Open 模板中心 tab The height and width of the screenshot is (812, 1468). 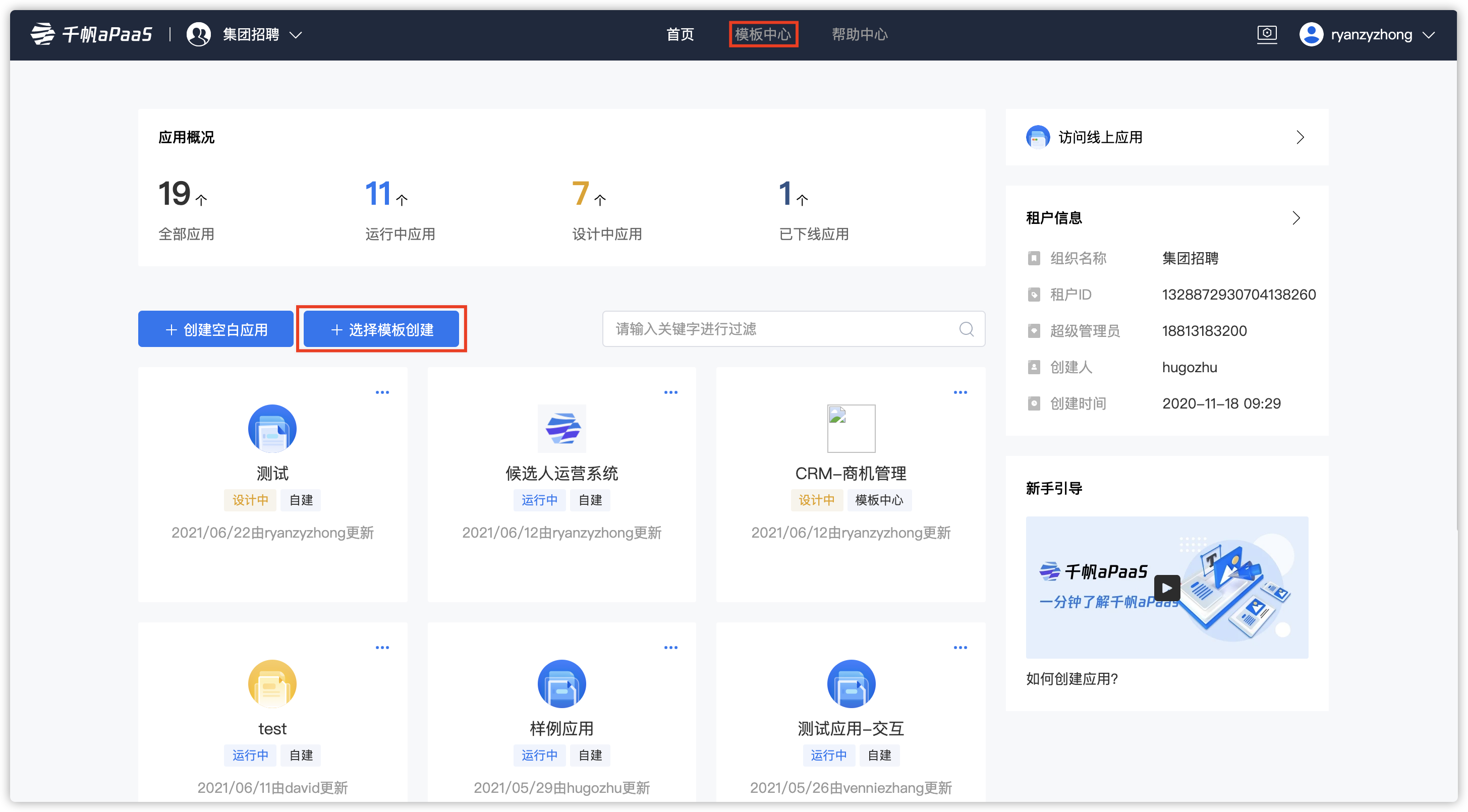[x=762, y=34]
